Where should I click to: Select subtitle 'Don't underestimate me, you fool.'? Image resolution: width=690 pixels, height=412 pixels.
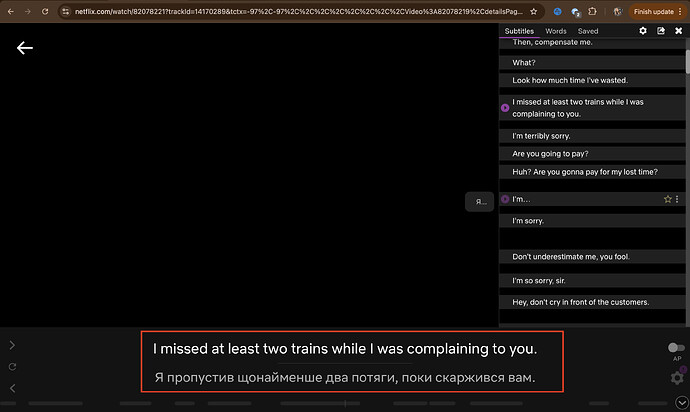click(592, 257)
